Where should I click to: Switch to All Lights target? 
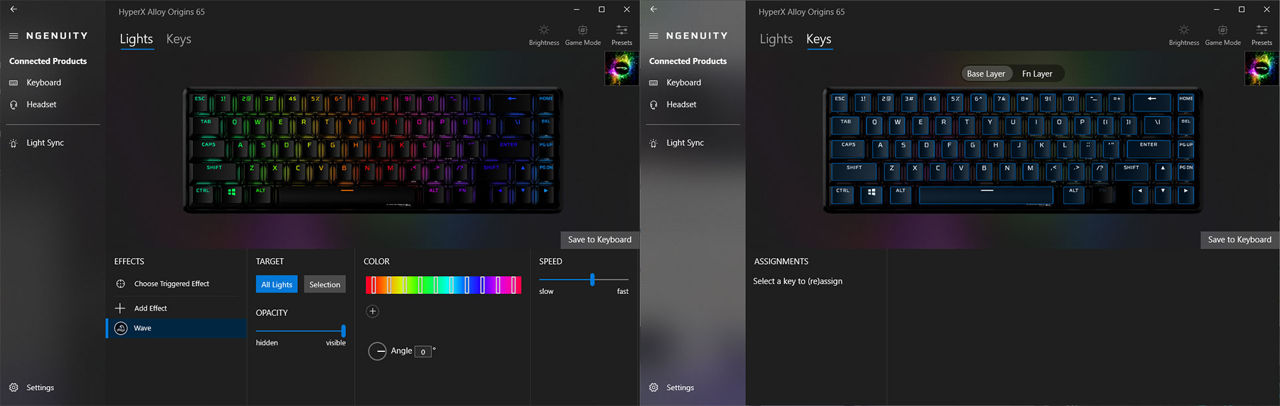click(276, 285)
